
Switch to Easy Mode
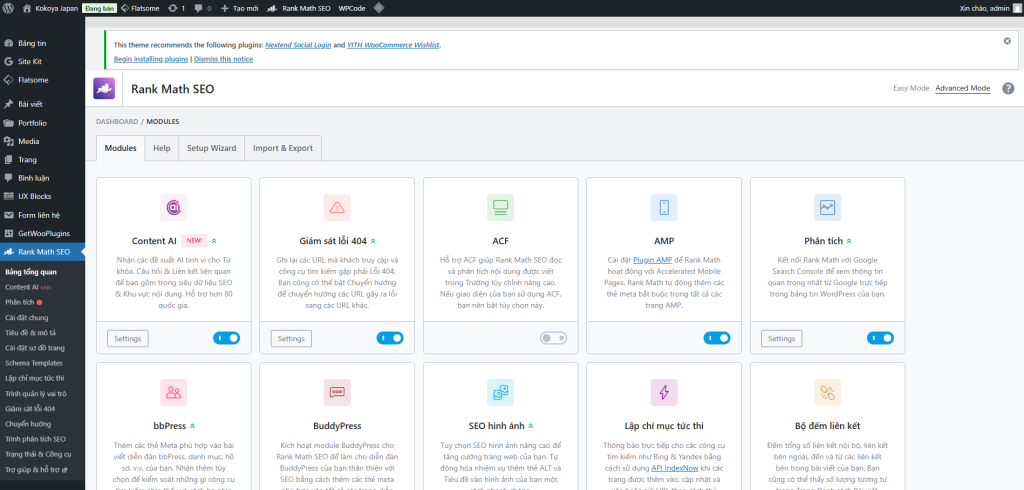tap(911, 88)
